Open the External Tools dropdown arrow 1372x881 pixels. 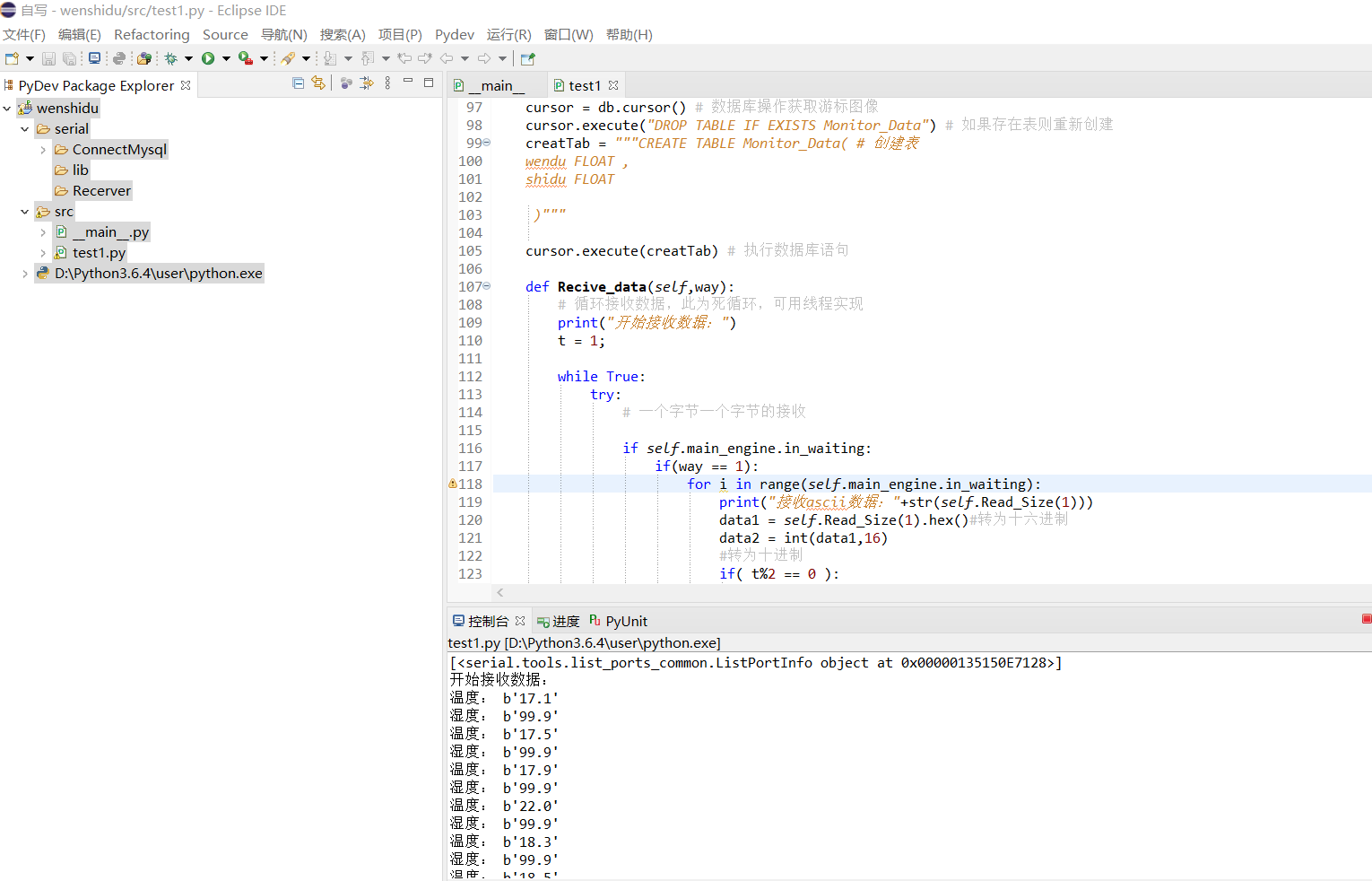[x=264, y=58]
